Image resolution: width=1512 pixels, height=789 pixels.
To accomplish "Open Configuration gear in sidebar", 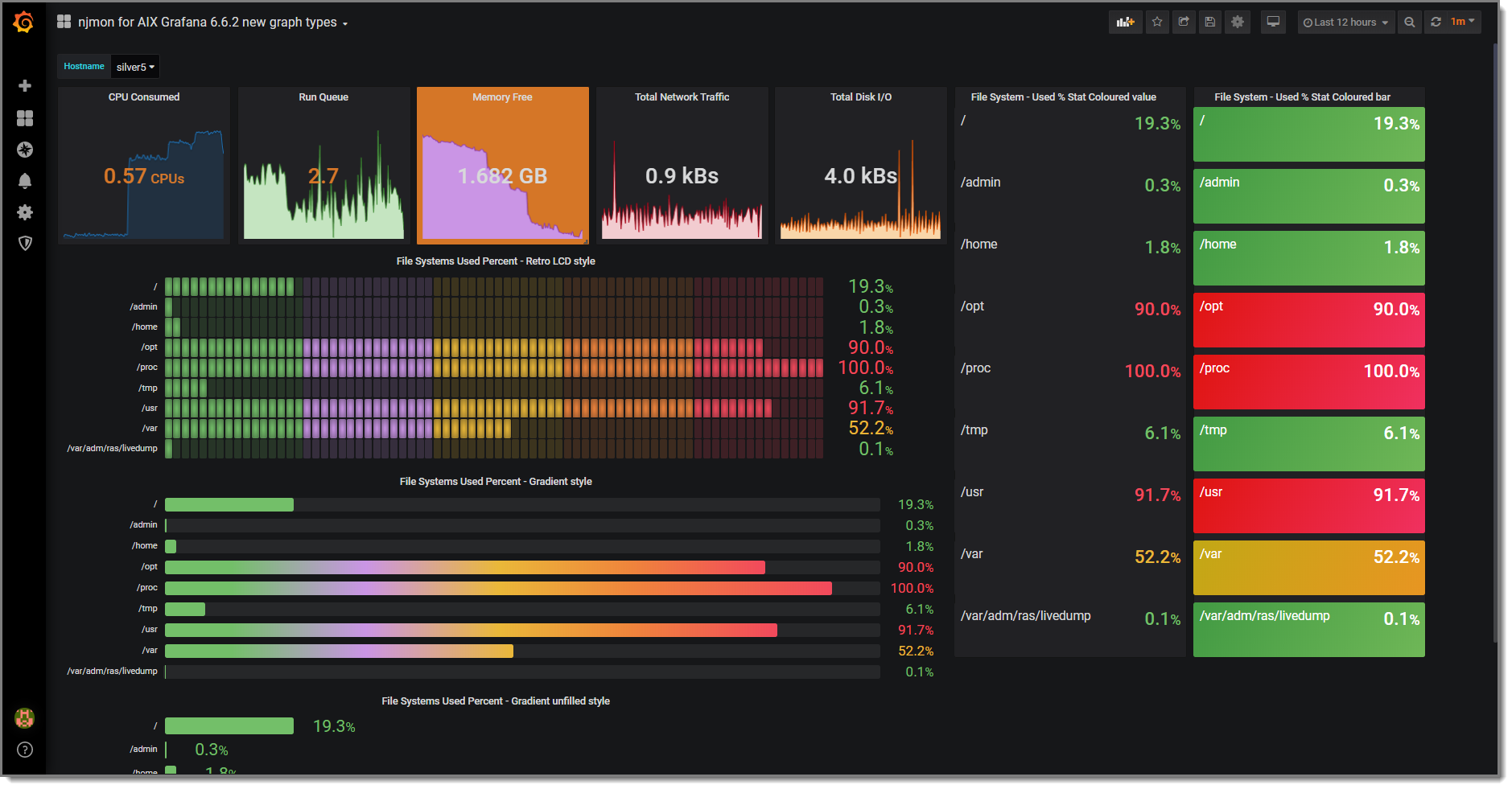I will tap(25, 212).
